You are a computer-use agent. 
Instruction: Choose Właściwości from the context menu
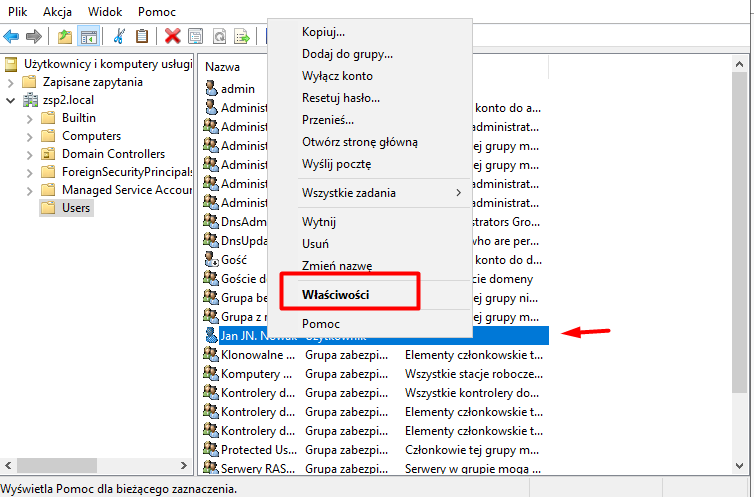coord(335,295)
